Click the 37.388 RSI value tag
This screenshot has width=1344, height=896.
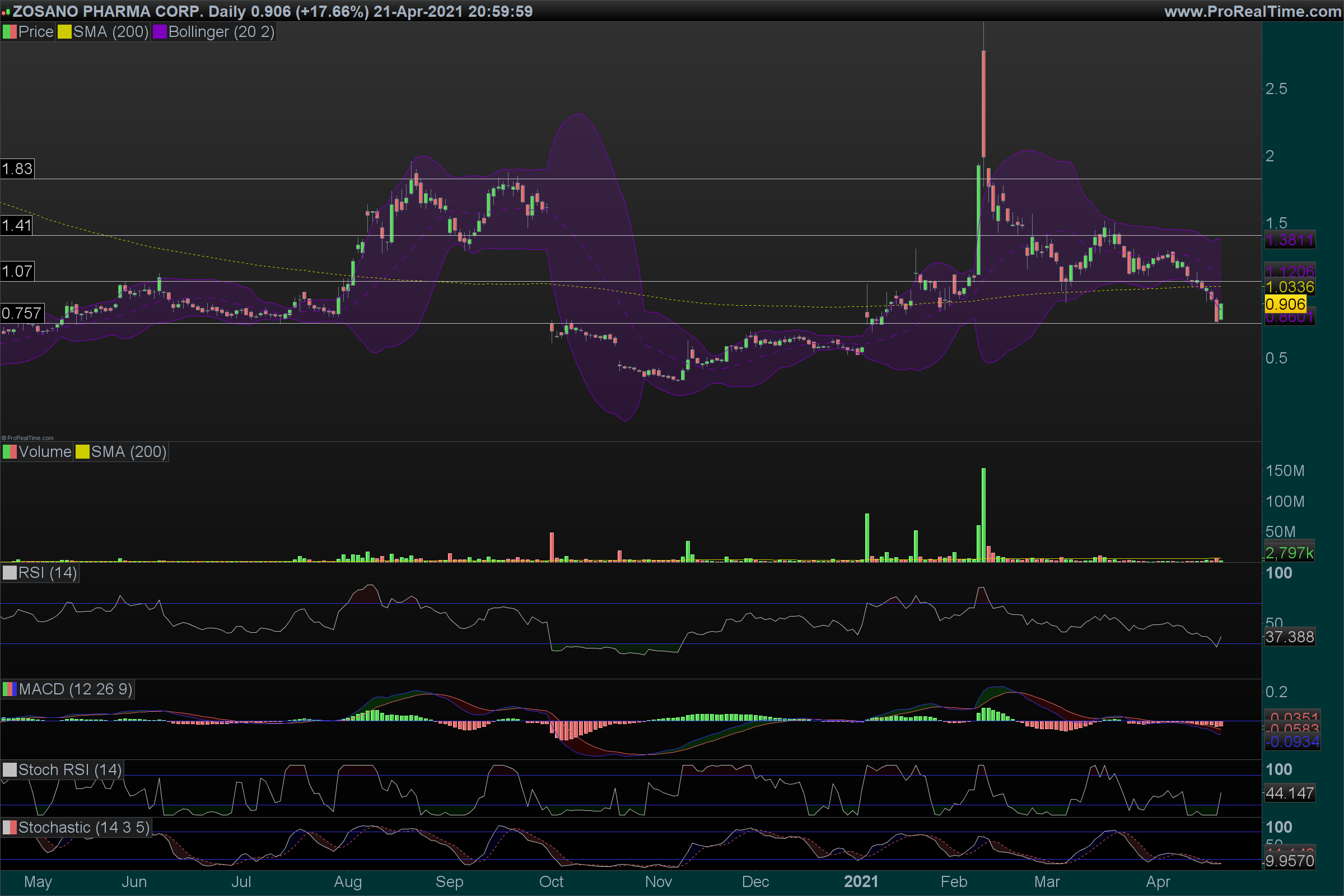tap(1289, 637)
